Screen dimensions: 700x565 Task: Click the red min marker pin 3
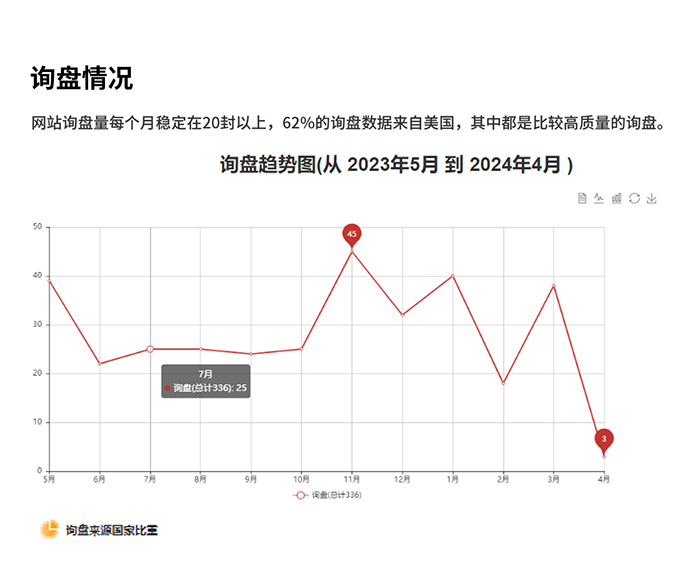[x=604, y=439]
